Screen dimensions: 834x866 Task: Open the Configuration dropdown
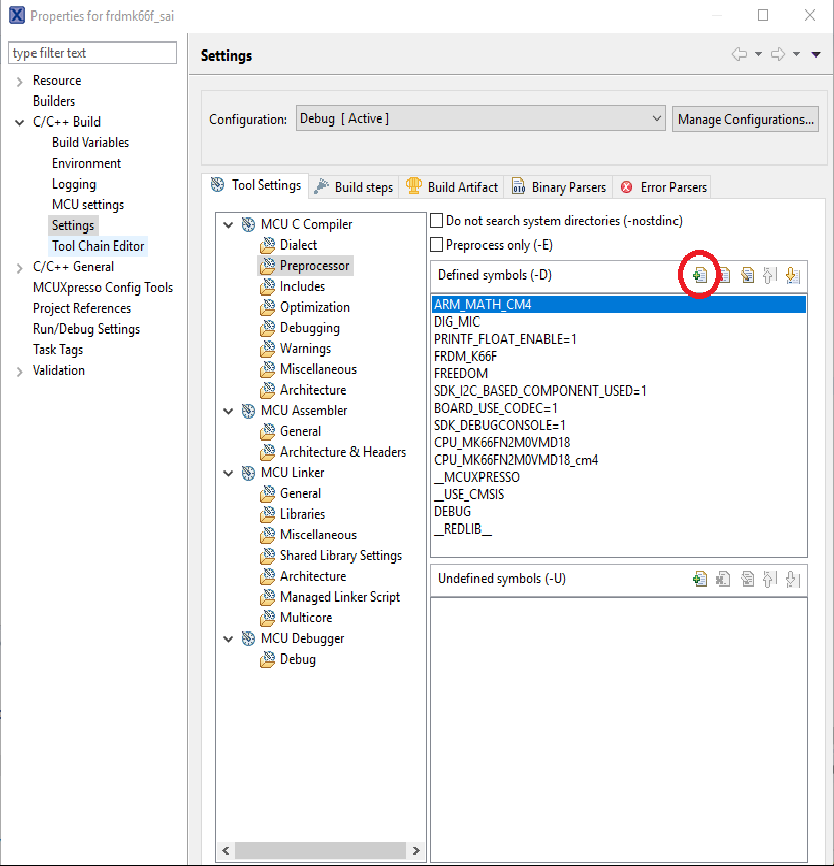click(481, 119)
